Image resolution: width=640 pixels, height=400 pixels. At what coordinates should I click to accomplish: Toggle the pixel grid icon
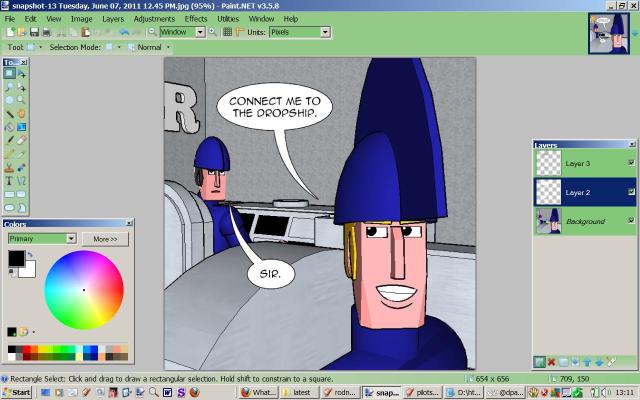[x=227, y=32]
